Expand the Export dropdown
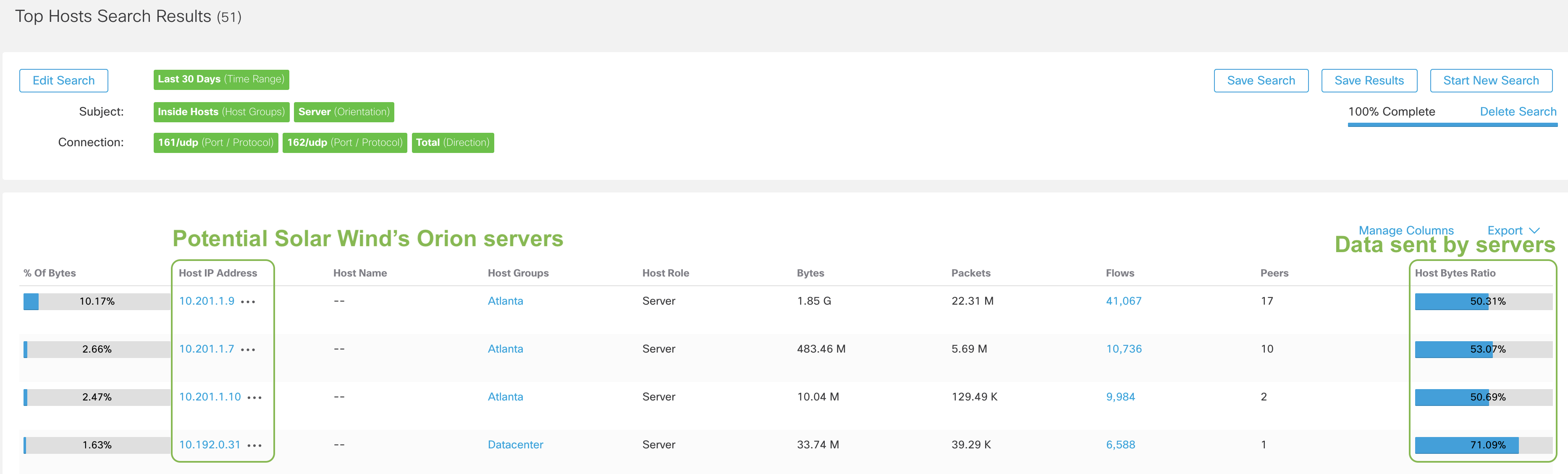The image size is (1568, 474). point(1513,230)
